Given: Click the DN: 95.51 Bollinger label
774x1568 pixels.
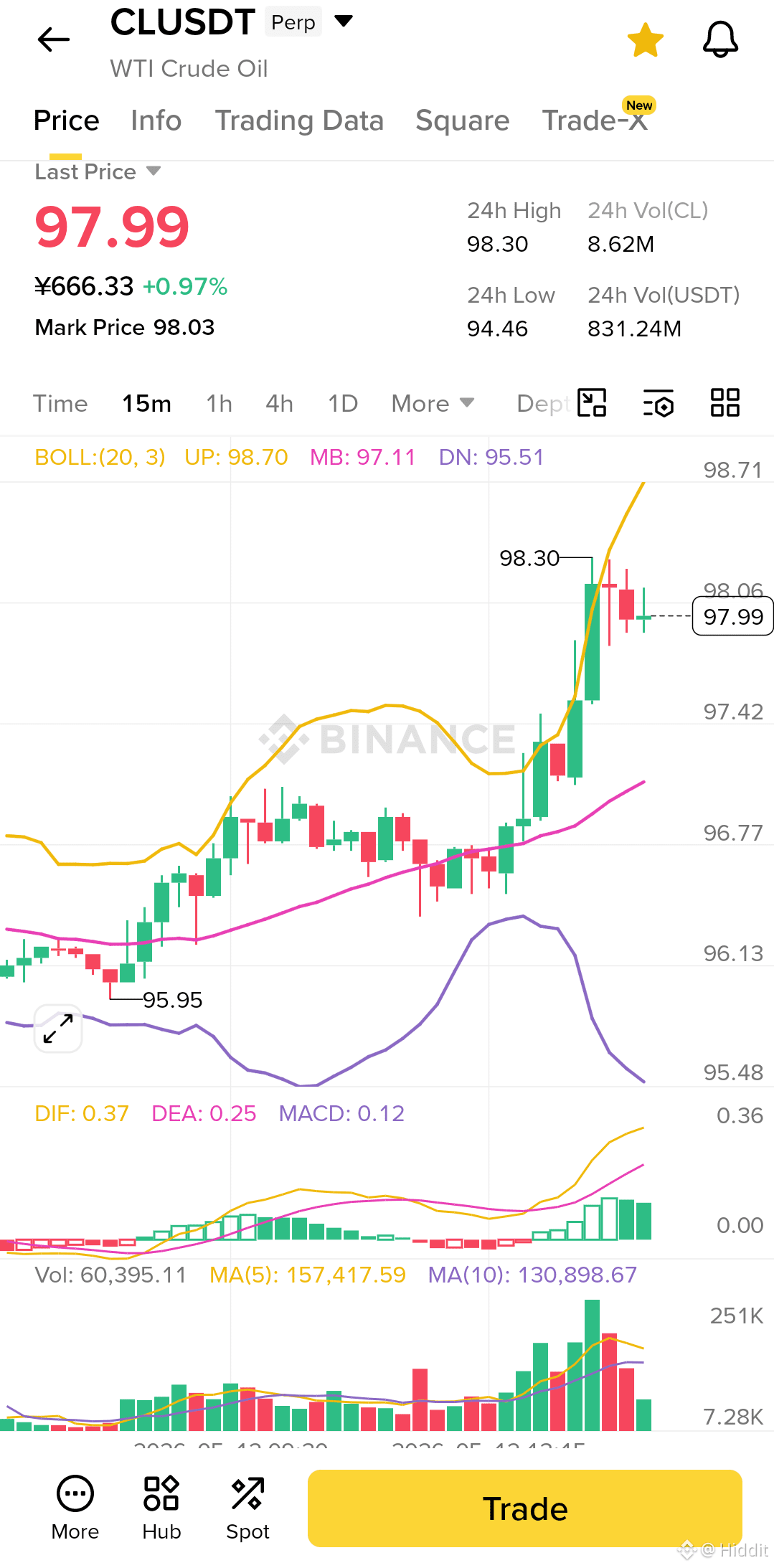Looking at the screenshot, I should coord(491,457).
